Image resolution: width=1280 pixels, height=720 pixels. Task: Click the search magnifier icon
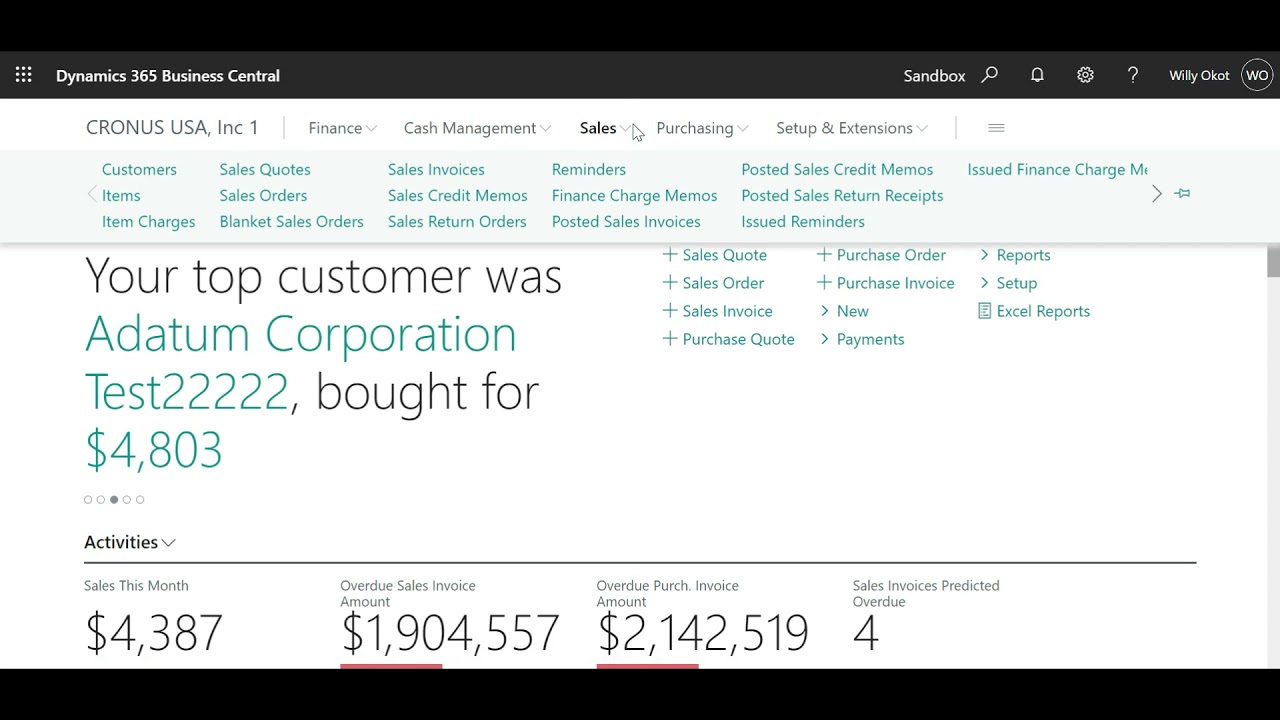click(x=990, y=75)
